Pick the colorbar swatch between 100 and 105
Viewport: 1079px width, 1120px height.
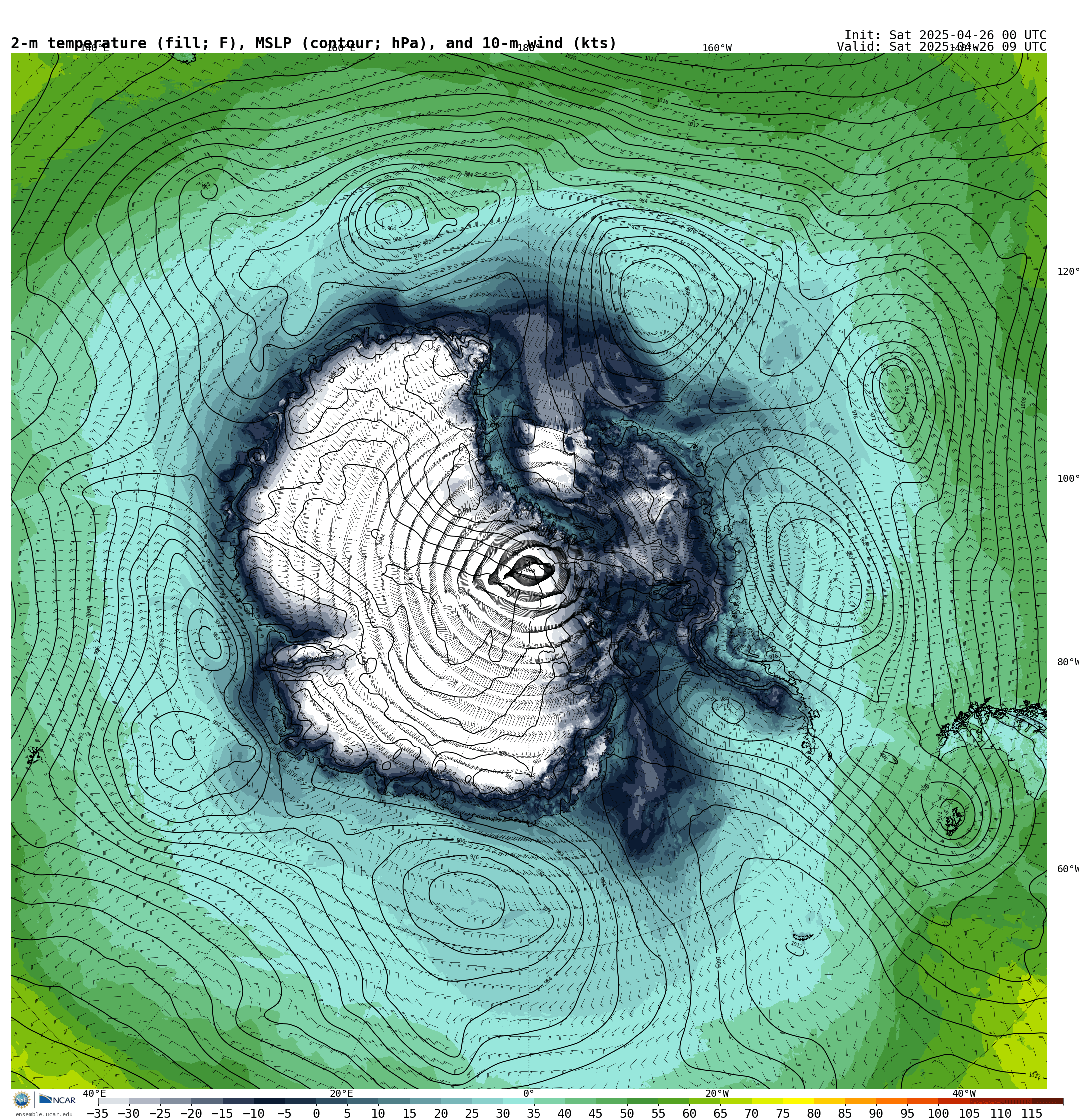954,1101
